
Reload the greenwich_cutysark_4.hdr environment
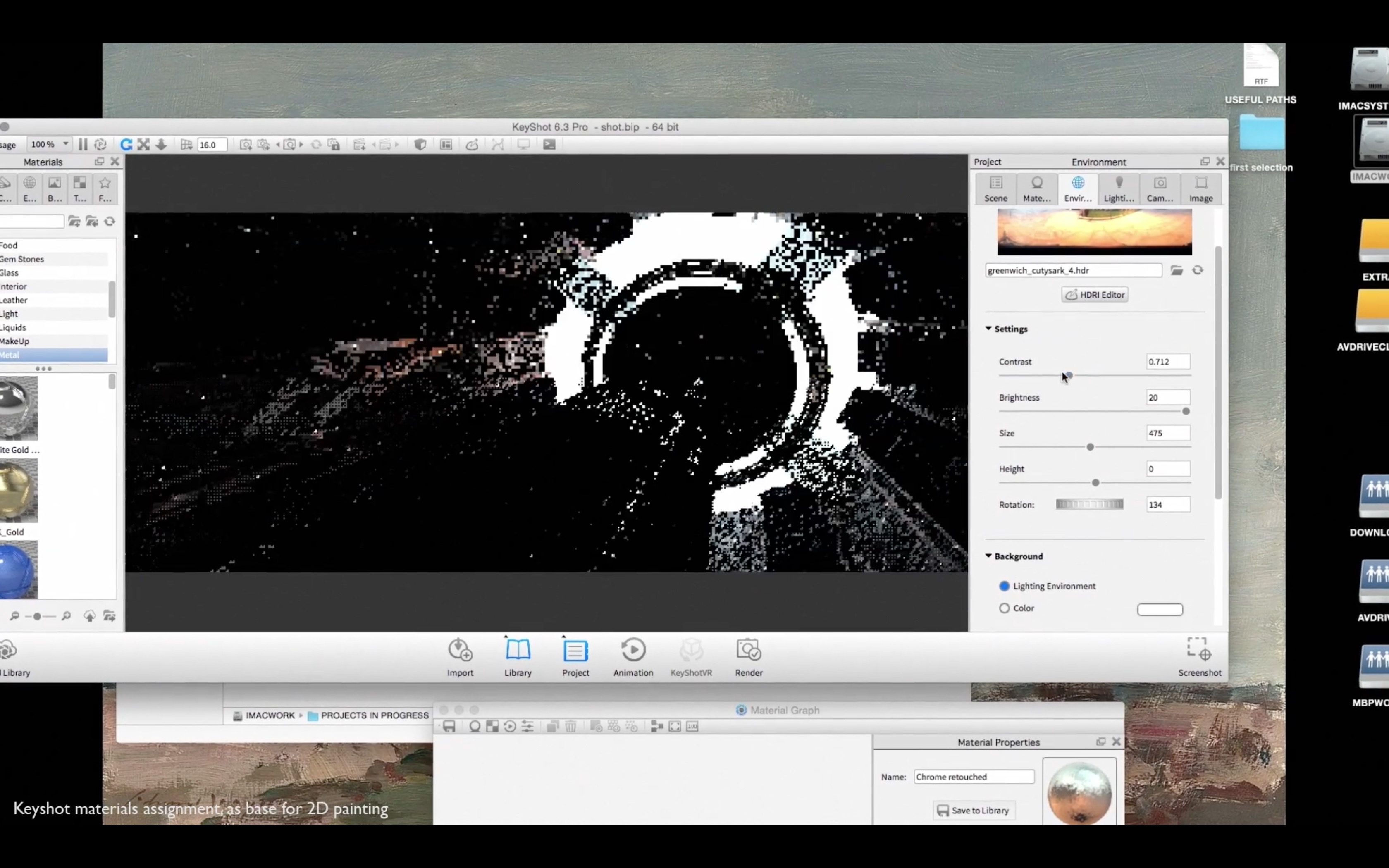click(1198, 270)
